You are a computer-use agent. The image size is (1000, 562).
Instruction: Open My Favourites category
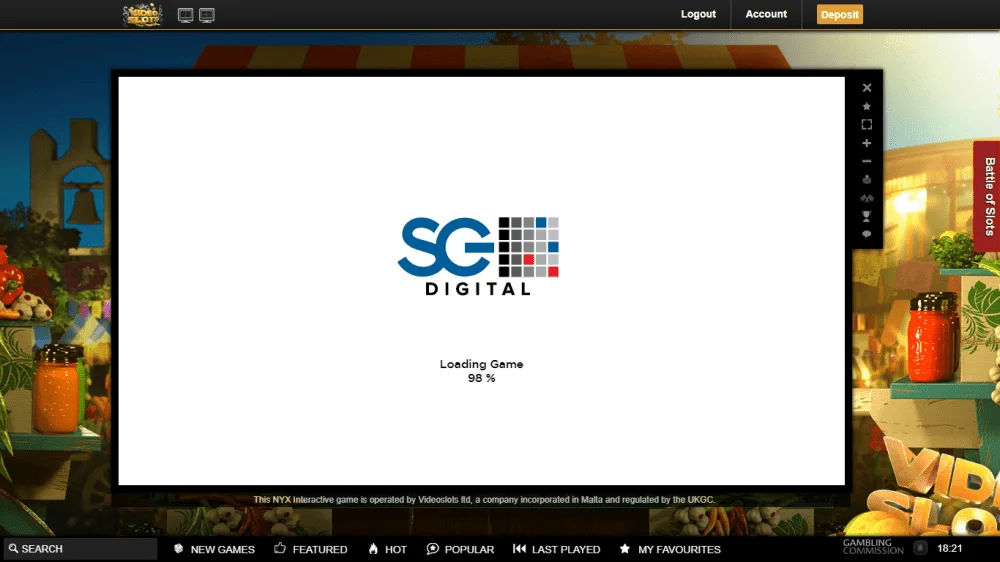point(670,549)
